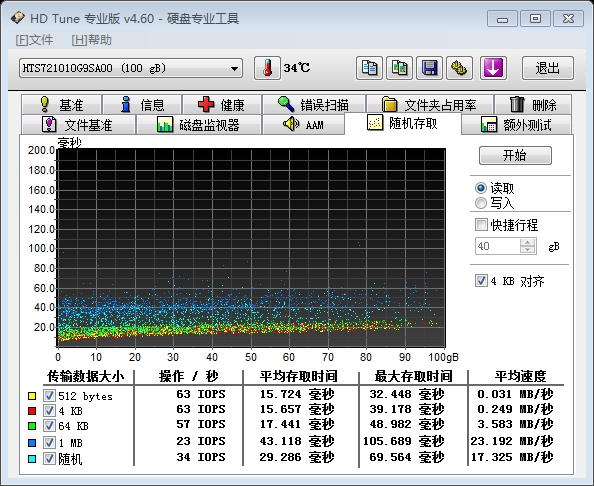The width and height of the screenshot is (594, 486).
Task: Click the 退出 exit button
Action: coord(548,68)
